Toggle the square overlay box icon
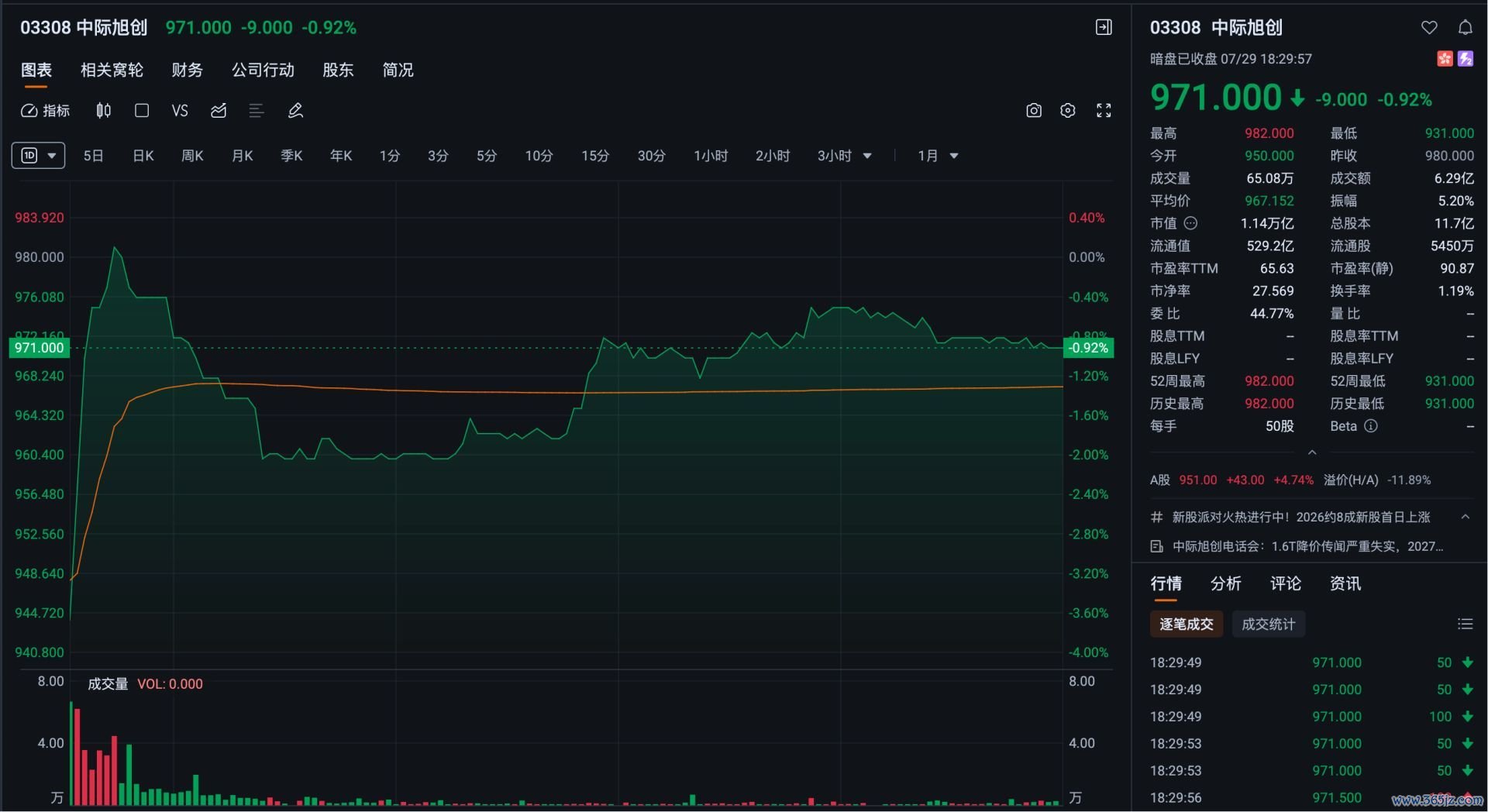Viewport: 1488px width, 812px height. click(142, 111)
